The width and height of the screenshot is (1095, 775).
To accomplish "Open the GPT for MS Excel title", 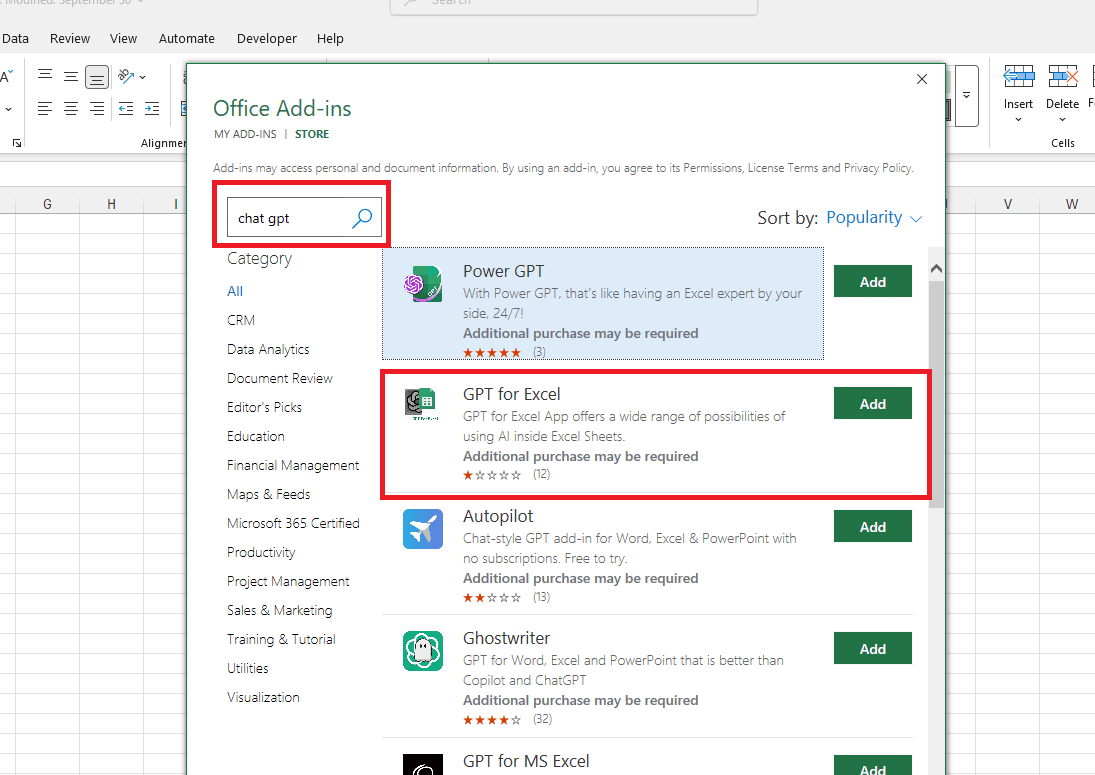I will [x=526, y=761].
